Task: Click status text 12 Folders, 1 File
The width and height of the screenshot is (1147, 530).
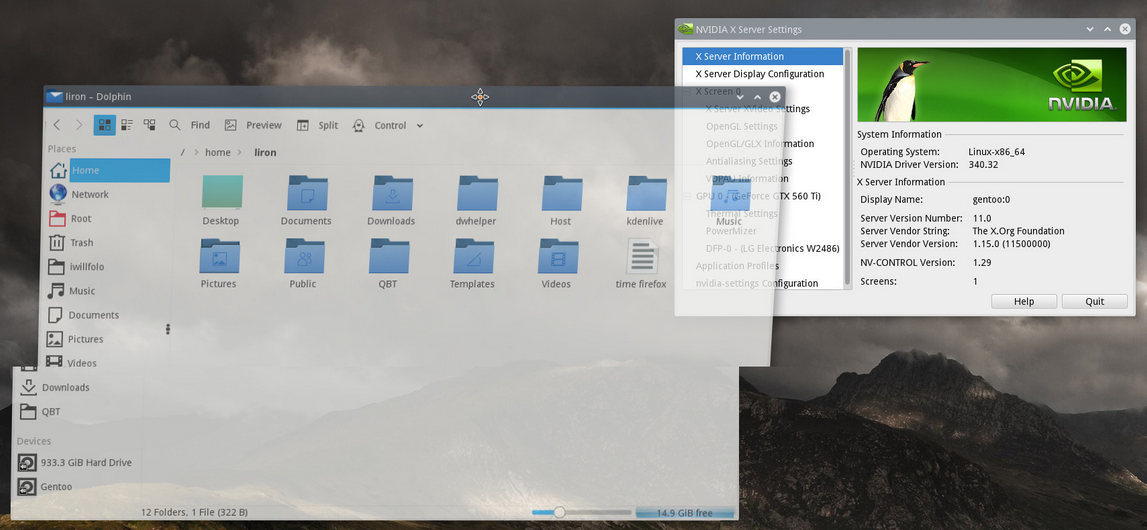Action: (194, 512)
